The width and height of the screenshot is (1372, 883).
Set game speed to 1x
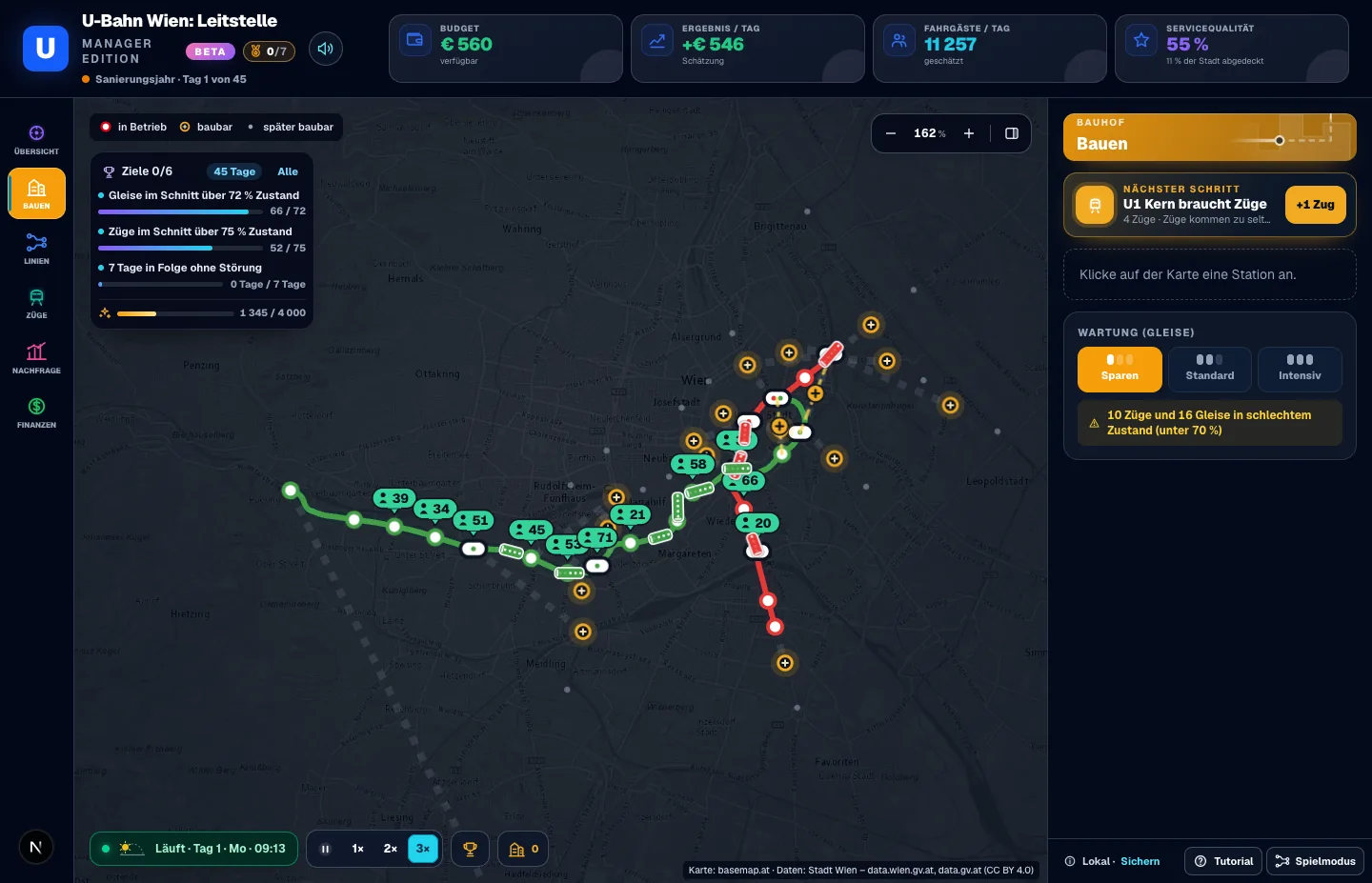[x=358, y=849]
